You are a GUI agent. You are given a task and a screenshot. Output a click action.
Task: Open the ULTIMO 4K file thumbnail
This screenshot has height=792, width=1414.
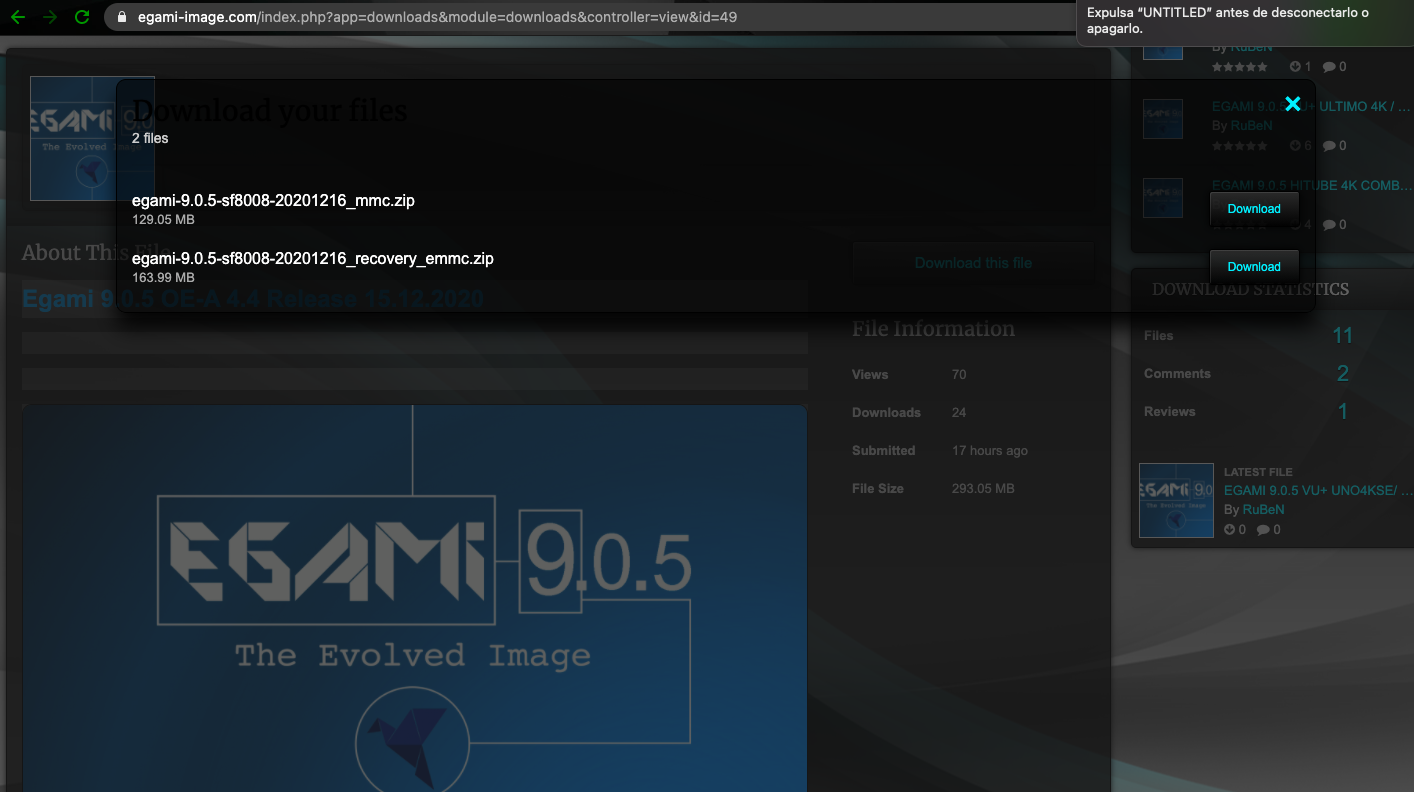click(1162, 119)
